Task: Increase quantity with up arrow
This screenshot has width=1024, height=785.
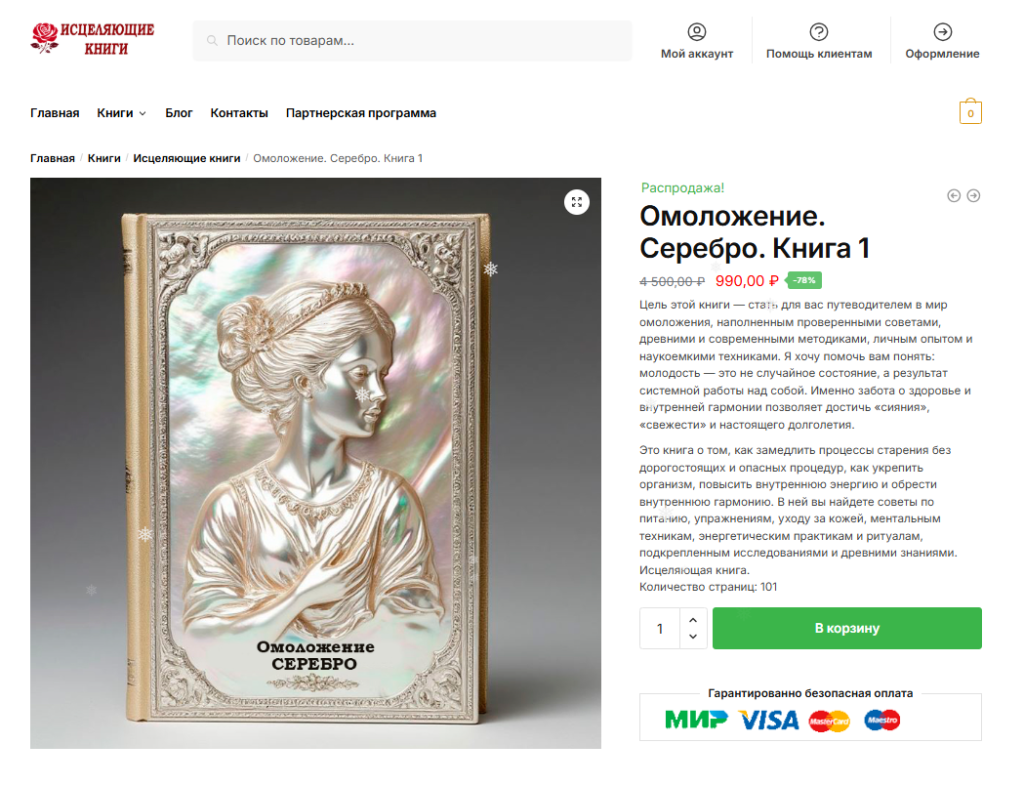Action: click(x=693, y=620)
